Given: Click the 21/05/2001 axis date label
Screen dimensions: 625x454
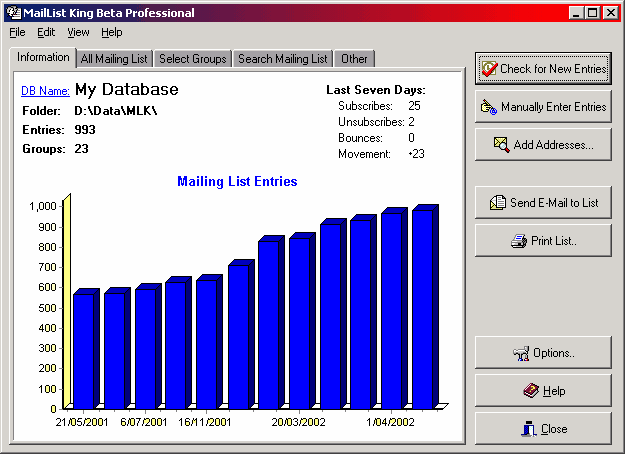Looking at the screenshot, I should click(x=82, y=422).
